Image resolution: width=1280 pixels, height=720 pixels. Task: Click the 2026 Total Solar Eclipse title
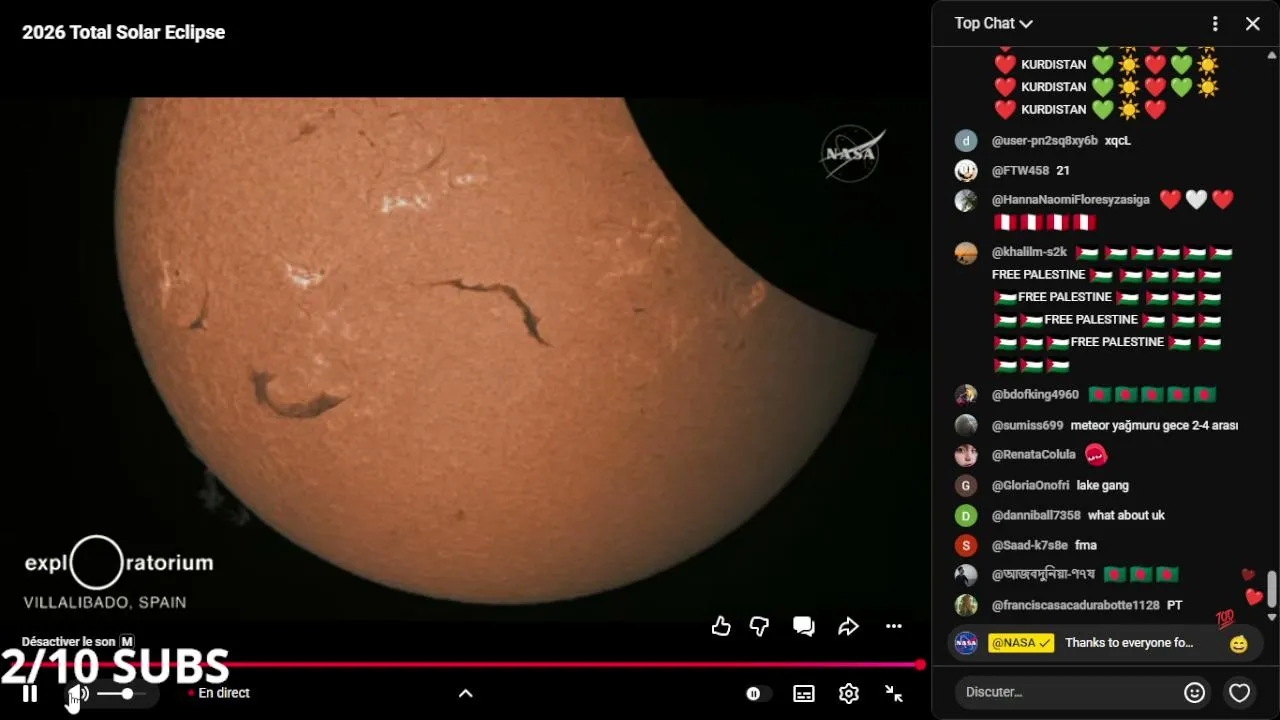click(124, 32)
